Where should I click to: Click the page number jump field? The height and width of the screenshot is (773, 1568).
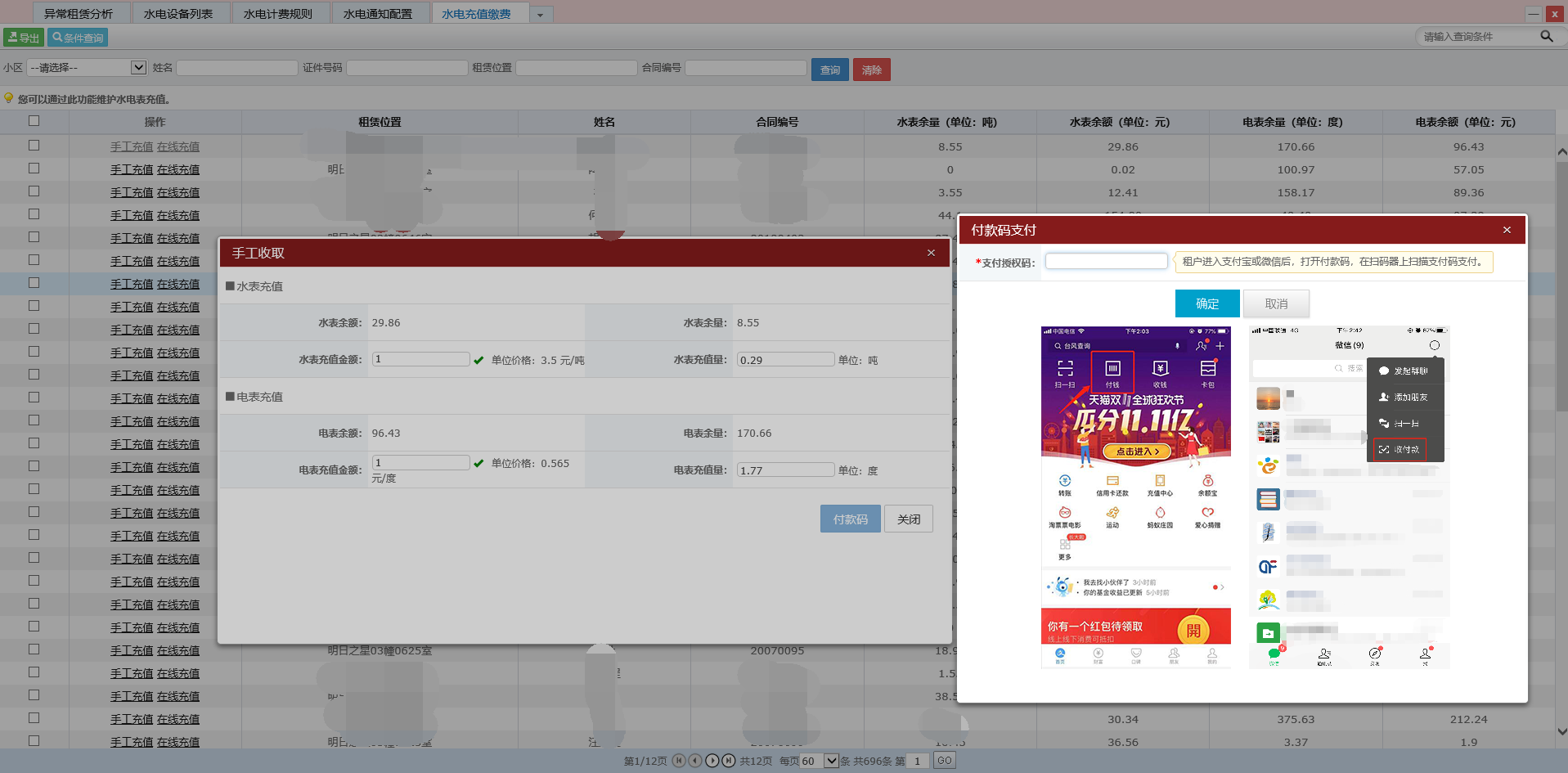[918, 761]
